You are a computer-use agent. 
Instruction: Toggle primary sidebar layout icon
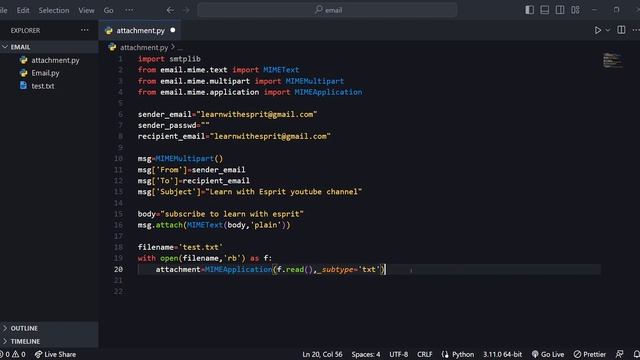tap(529, 10)
